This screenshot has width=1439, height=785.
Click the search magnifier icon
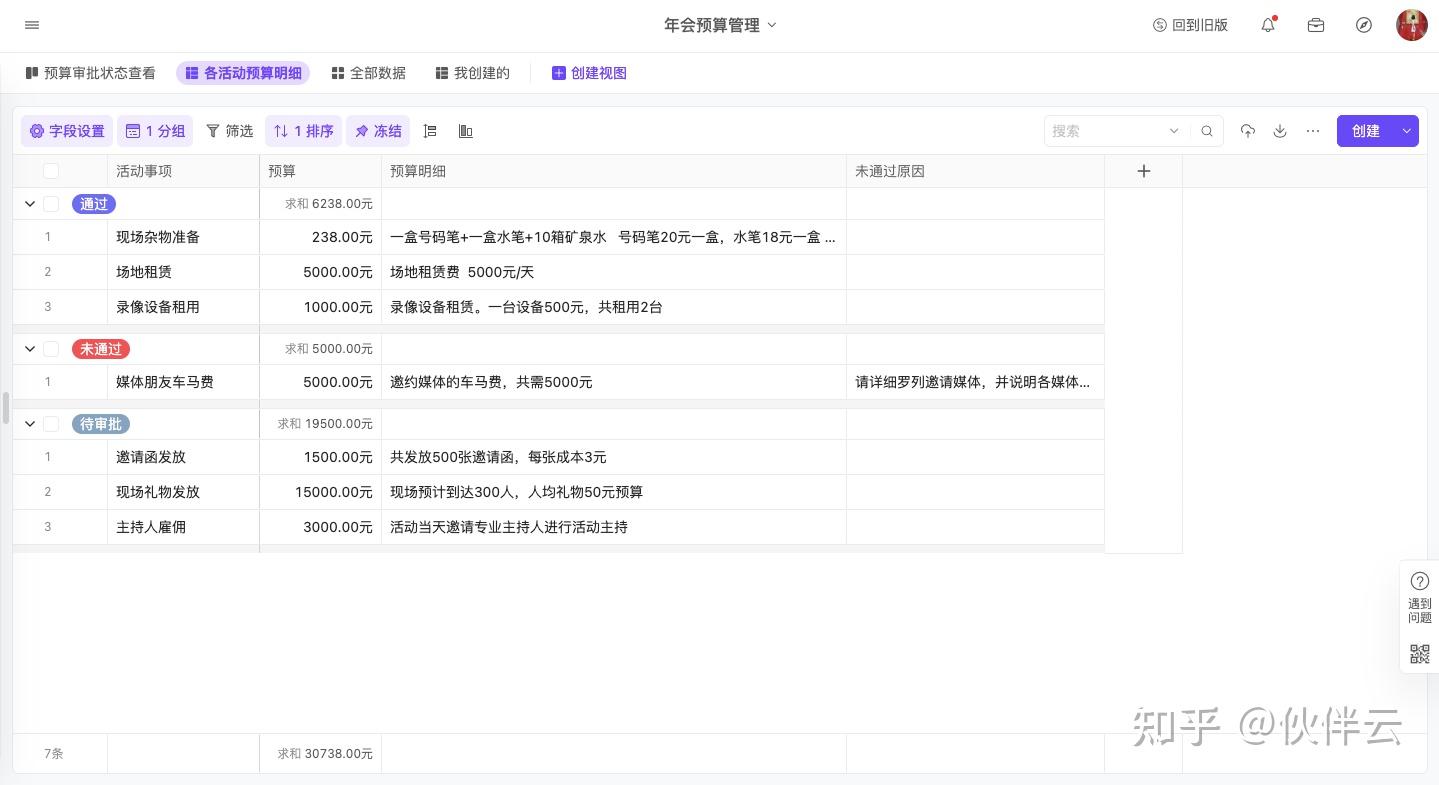pyautogui.click(x=1207, y=131)
